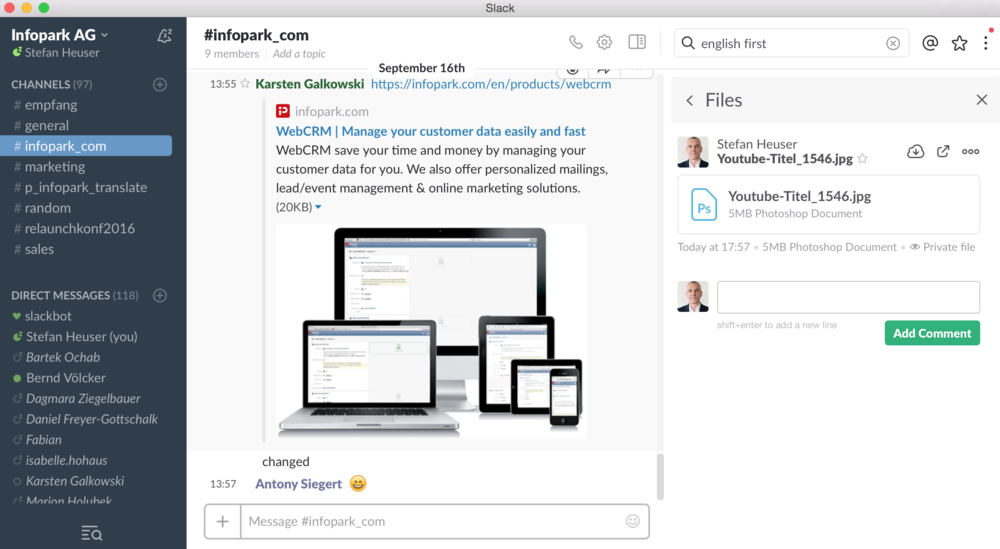This screenshot has width=1000, height=549.
Task: Open the WebCRM link preview title
Action: pos(430,131)
